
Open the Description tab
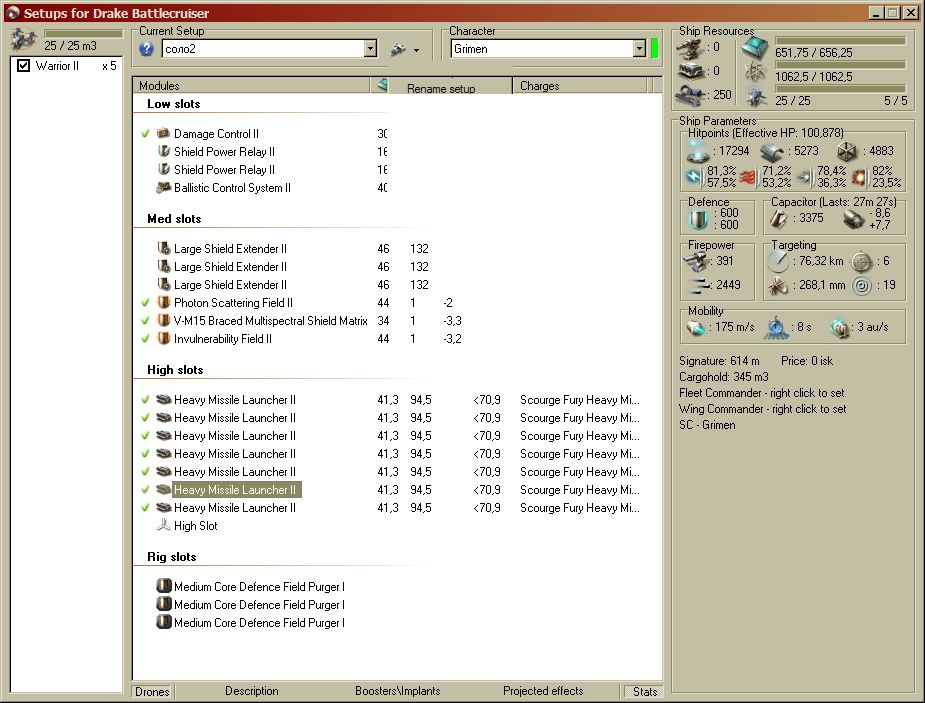click(252, 691)
